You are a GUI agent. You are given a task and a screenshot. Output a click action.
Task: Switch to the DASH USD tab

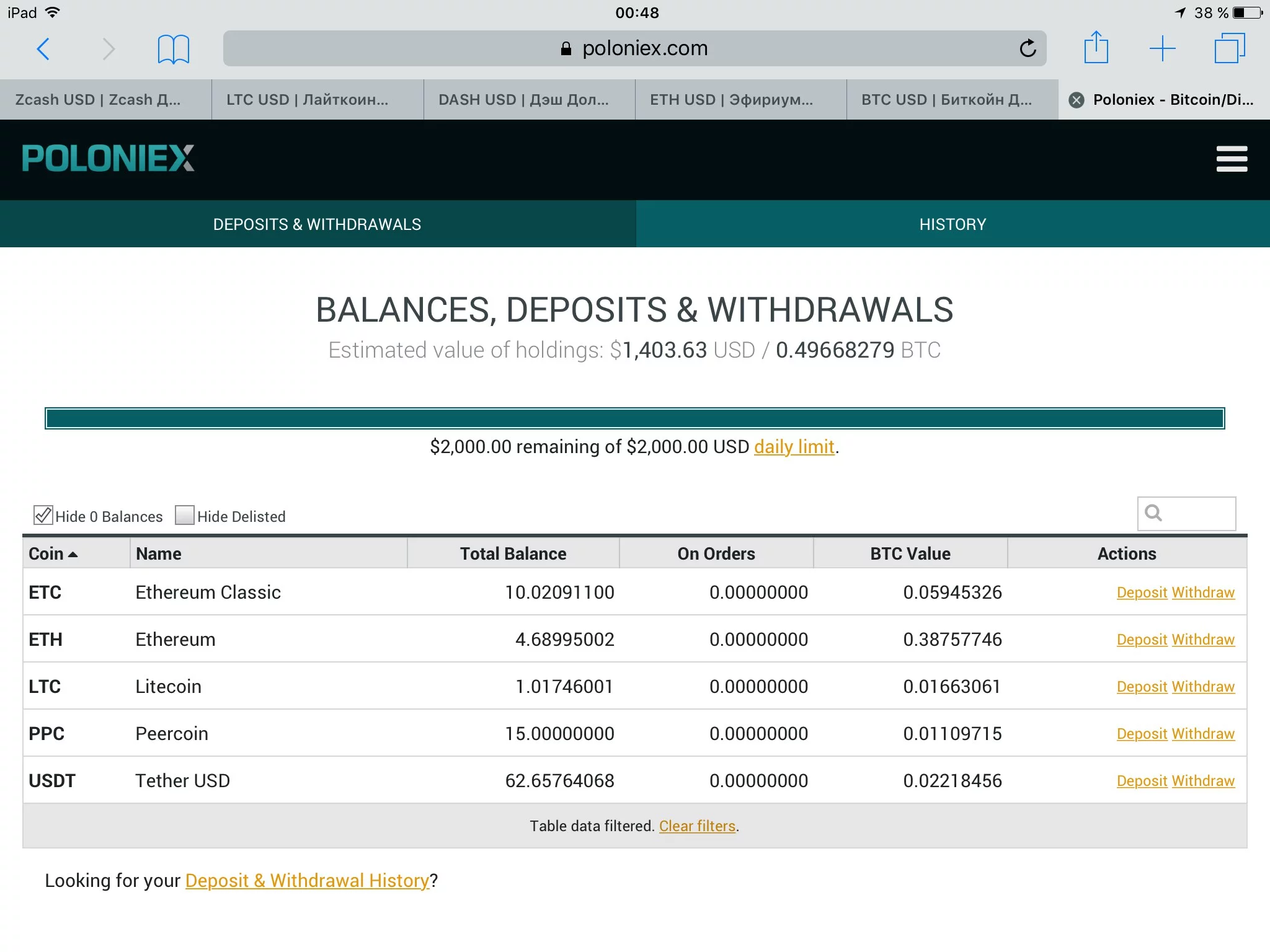tap(529, 100)
